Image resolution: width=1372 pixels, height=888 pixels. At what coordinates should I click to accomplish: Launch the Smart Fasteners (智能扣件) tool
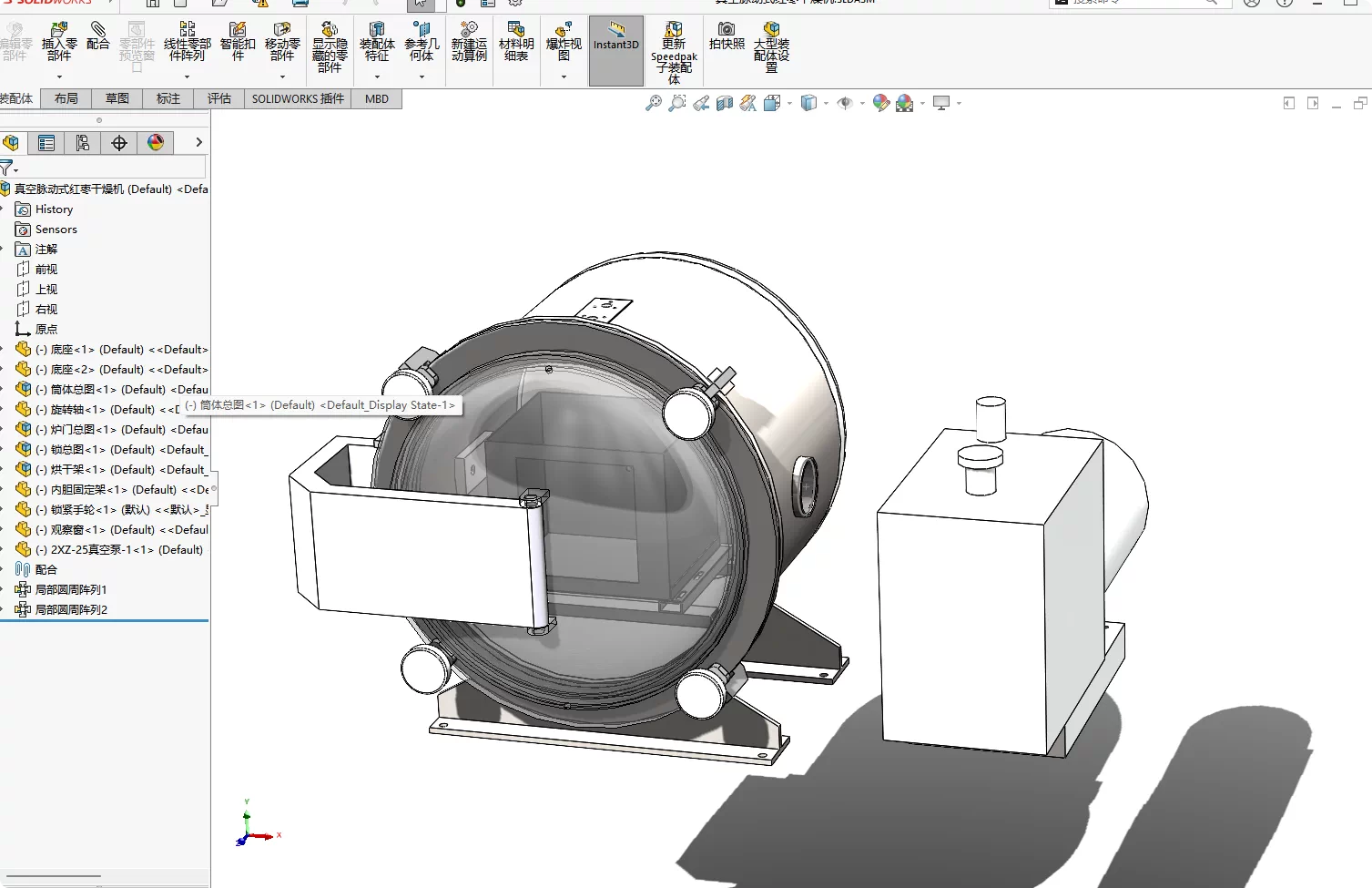coord(238,43)
